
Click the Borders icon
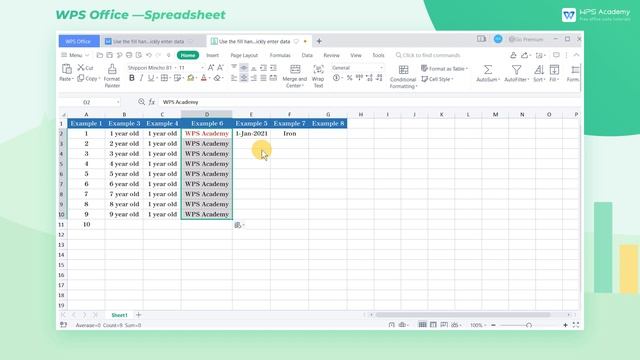164,78
